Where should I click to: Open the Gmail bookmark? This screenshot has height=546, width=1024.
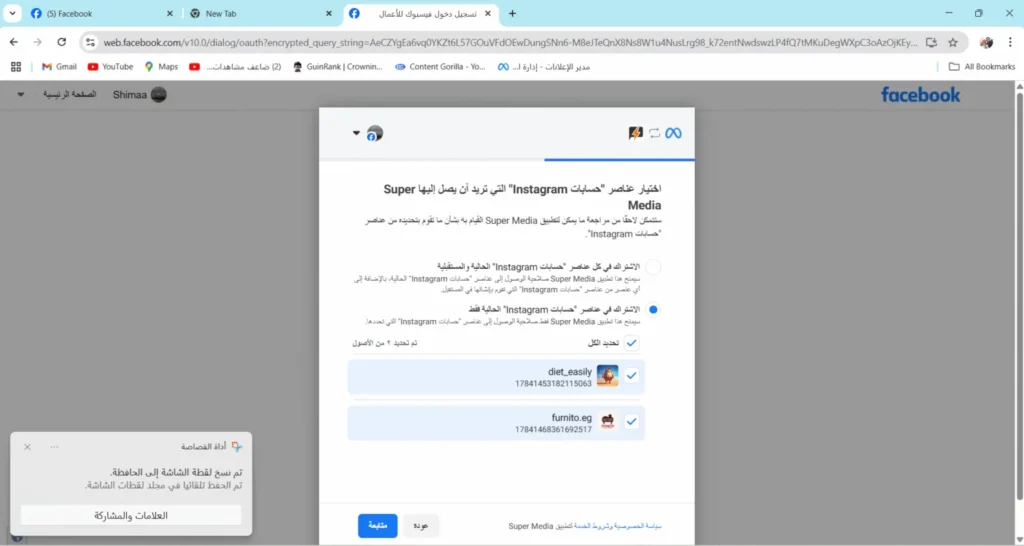(x=59, y=67)
